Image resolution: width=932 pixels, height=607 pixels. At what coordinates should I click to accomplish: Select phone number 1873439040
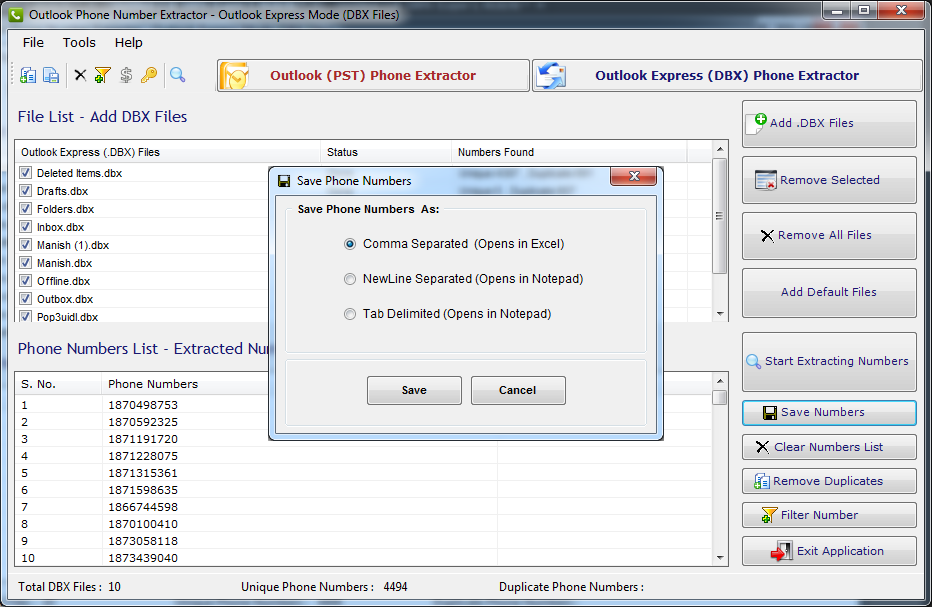(143, 558)
